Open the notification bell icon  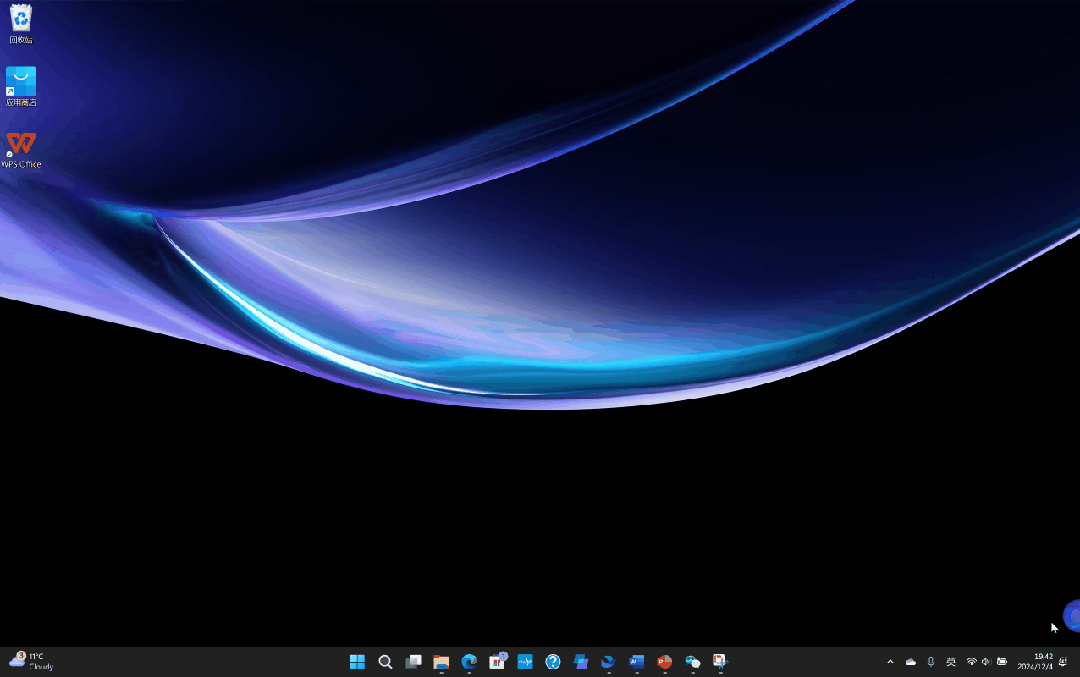point(1063,662)
